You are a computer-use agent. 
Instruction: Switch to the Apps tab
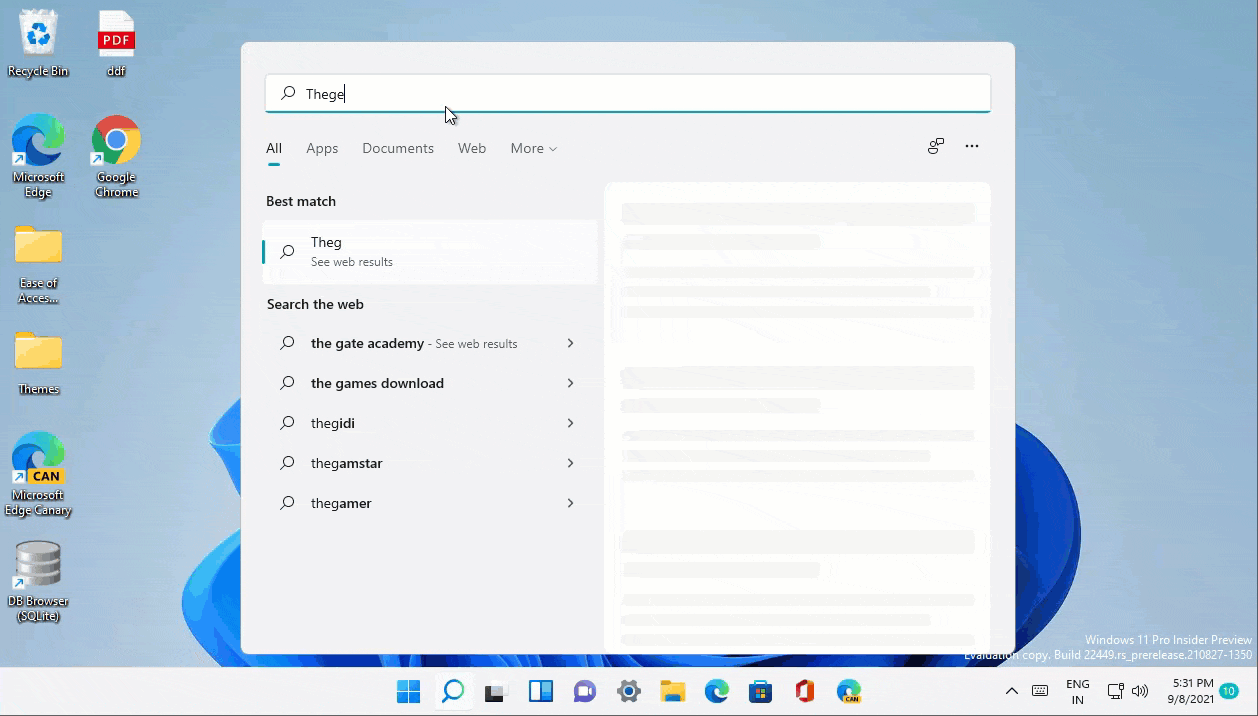click(x=322, y=148)
